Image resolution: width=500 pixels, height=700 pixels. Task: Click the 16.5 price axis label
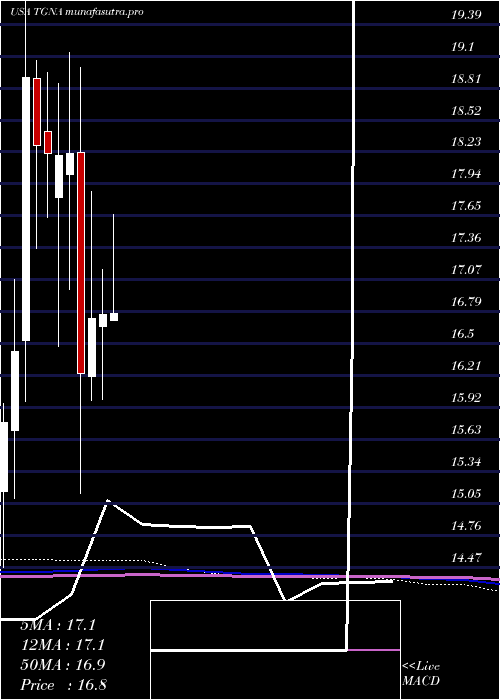[x=462, y=334]
